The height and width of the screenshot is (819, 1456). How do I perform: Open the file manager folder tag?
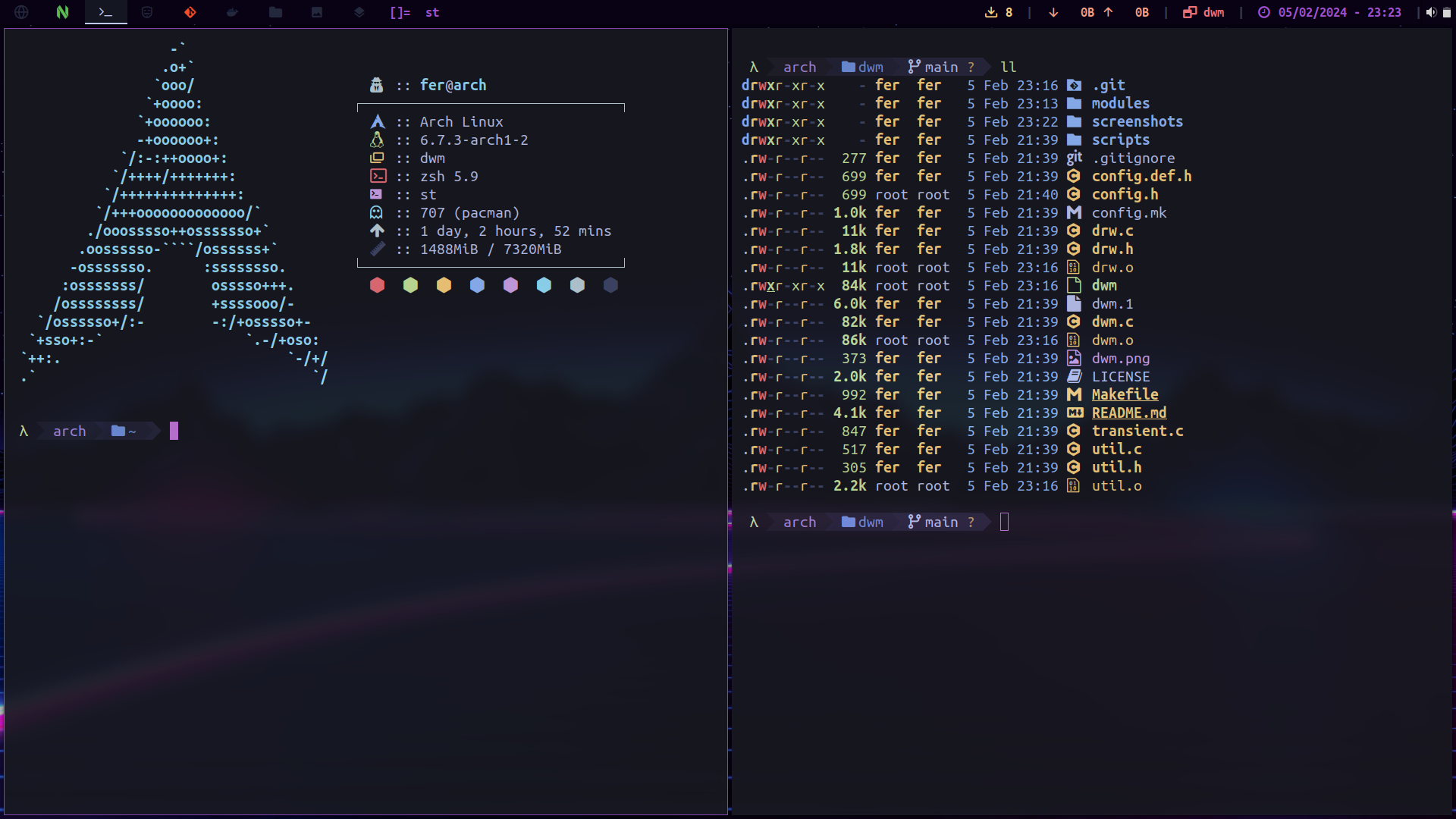click(275, 12)
